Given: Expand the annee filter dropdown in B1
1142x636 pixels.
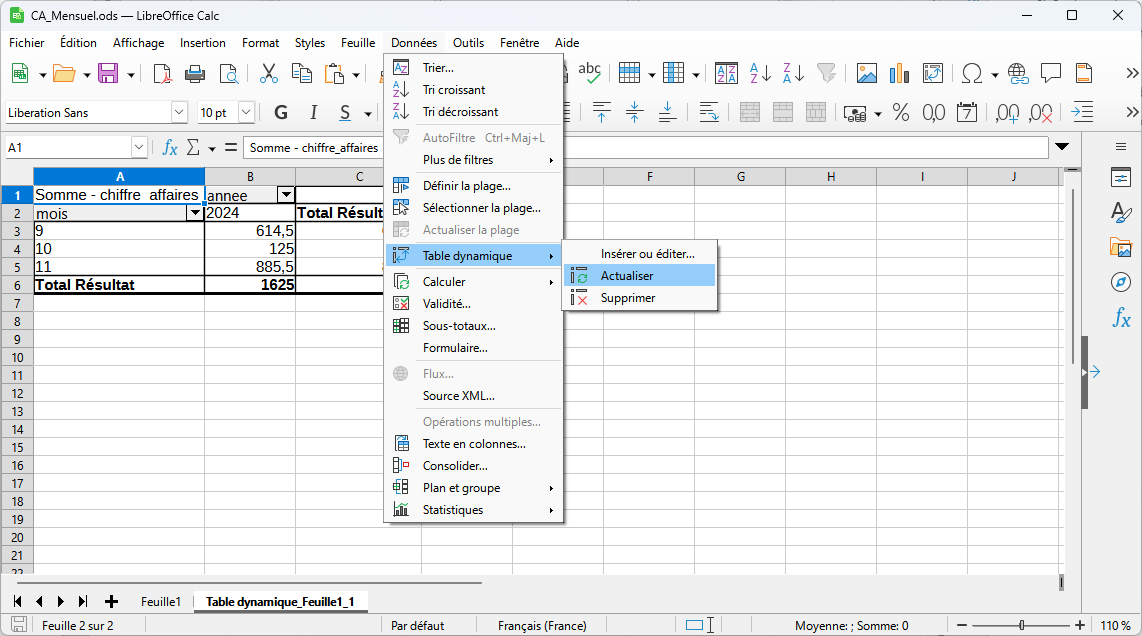Looking at the screenshot, I should [286, 195].
